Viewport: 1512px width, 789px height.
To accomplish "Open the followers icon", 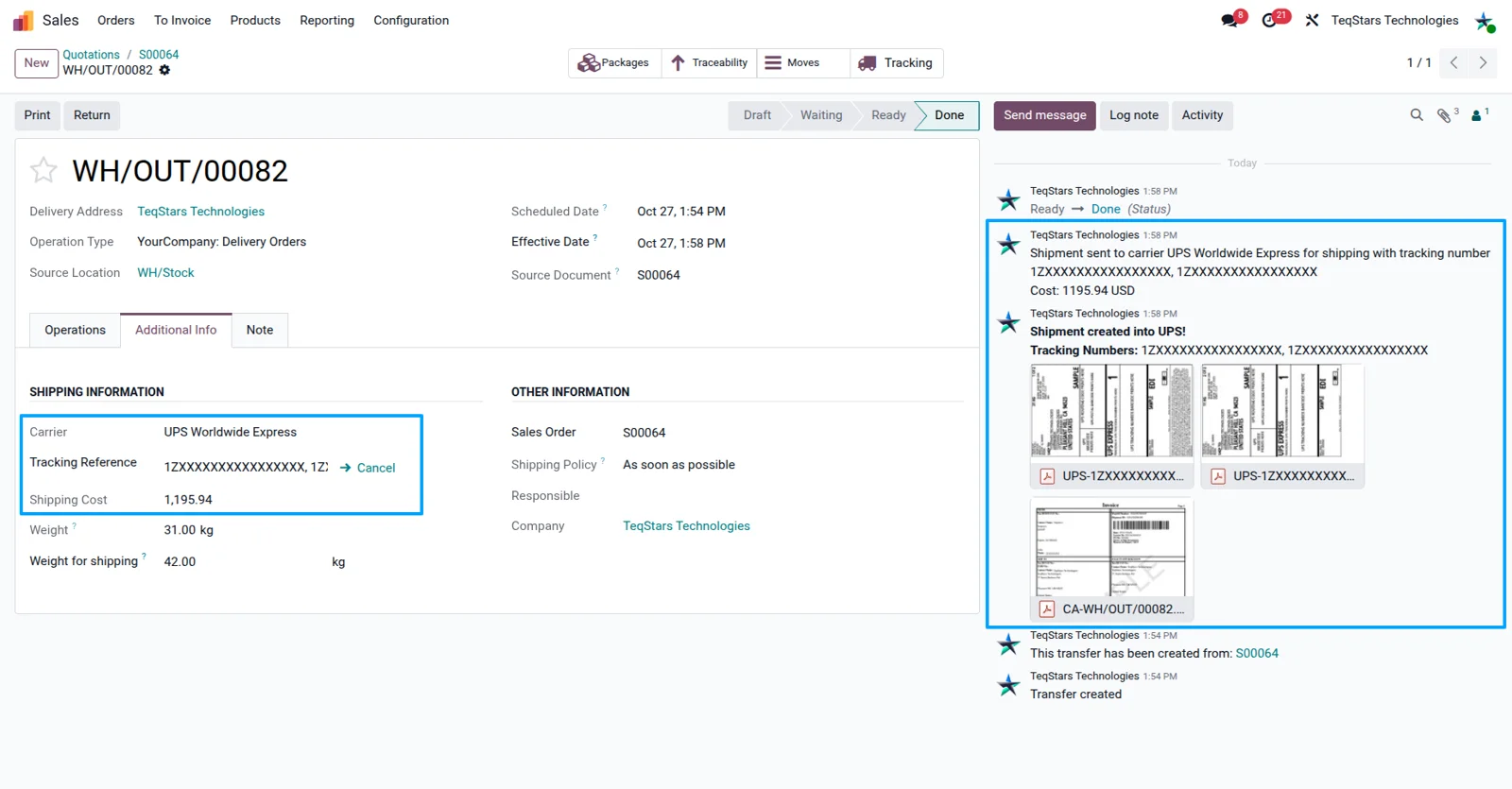I will 1479,115.
